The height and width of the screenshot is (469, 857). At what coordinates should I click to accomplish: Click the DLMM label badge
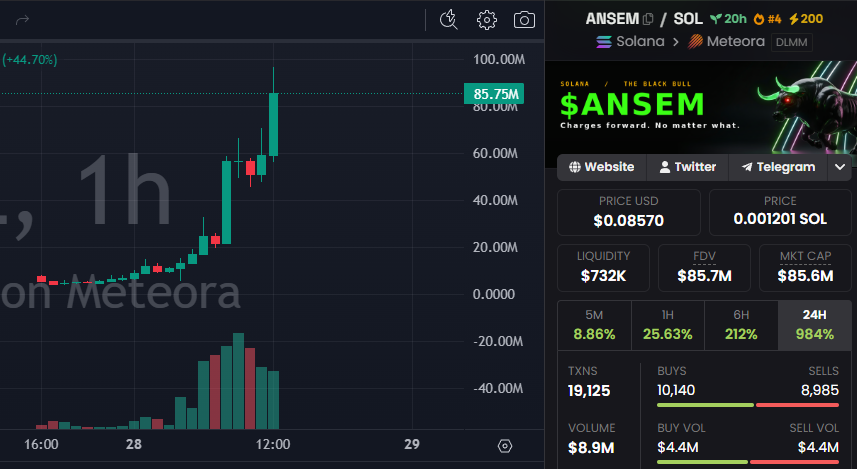pos(791,42)
